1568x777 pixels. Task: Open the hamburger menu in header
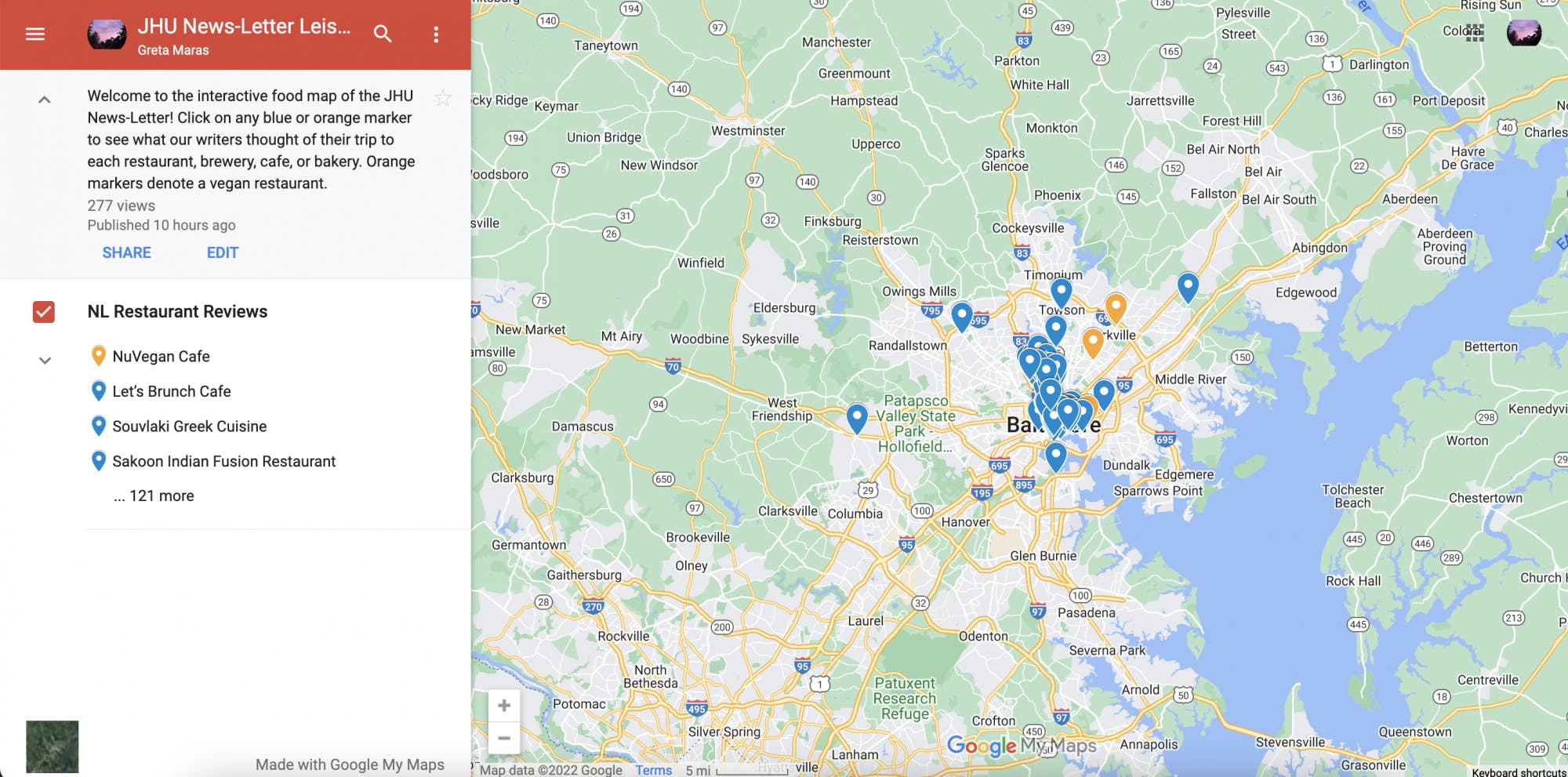coord(35,34)
